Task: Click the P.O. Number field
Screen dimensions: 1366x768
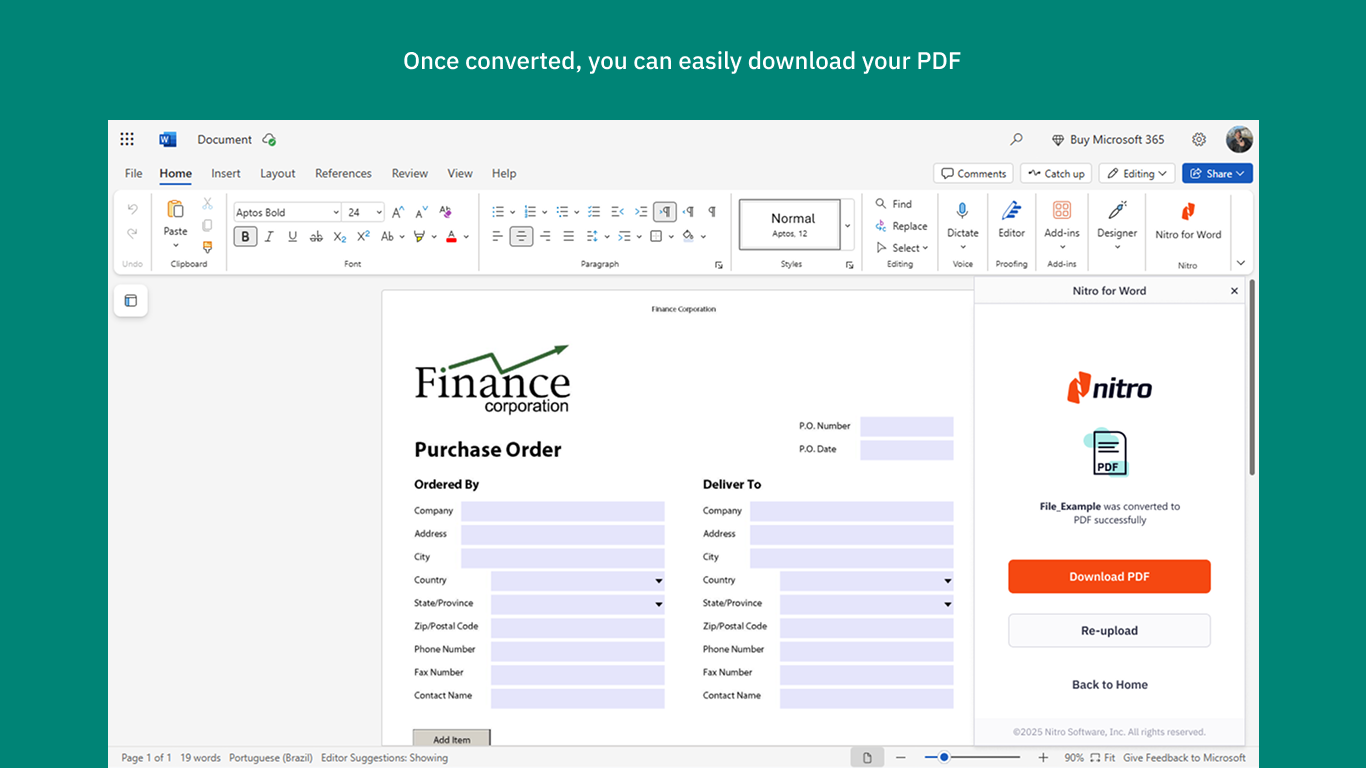Action: coord(907,427)
